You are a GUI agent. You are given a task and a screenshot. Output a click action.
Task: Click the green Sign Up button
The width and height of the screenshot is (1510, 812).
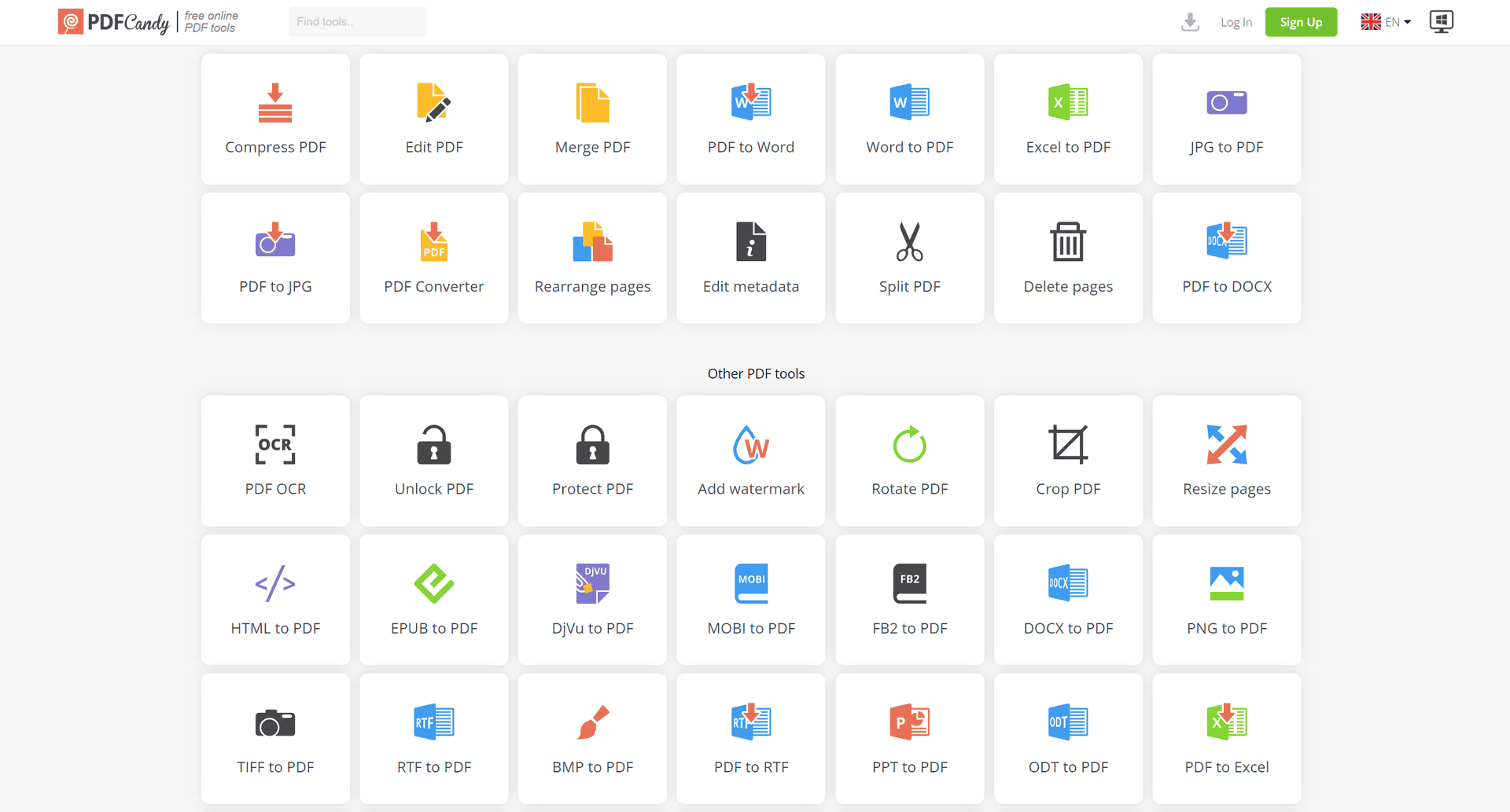(1301, 22)
